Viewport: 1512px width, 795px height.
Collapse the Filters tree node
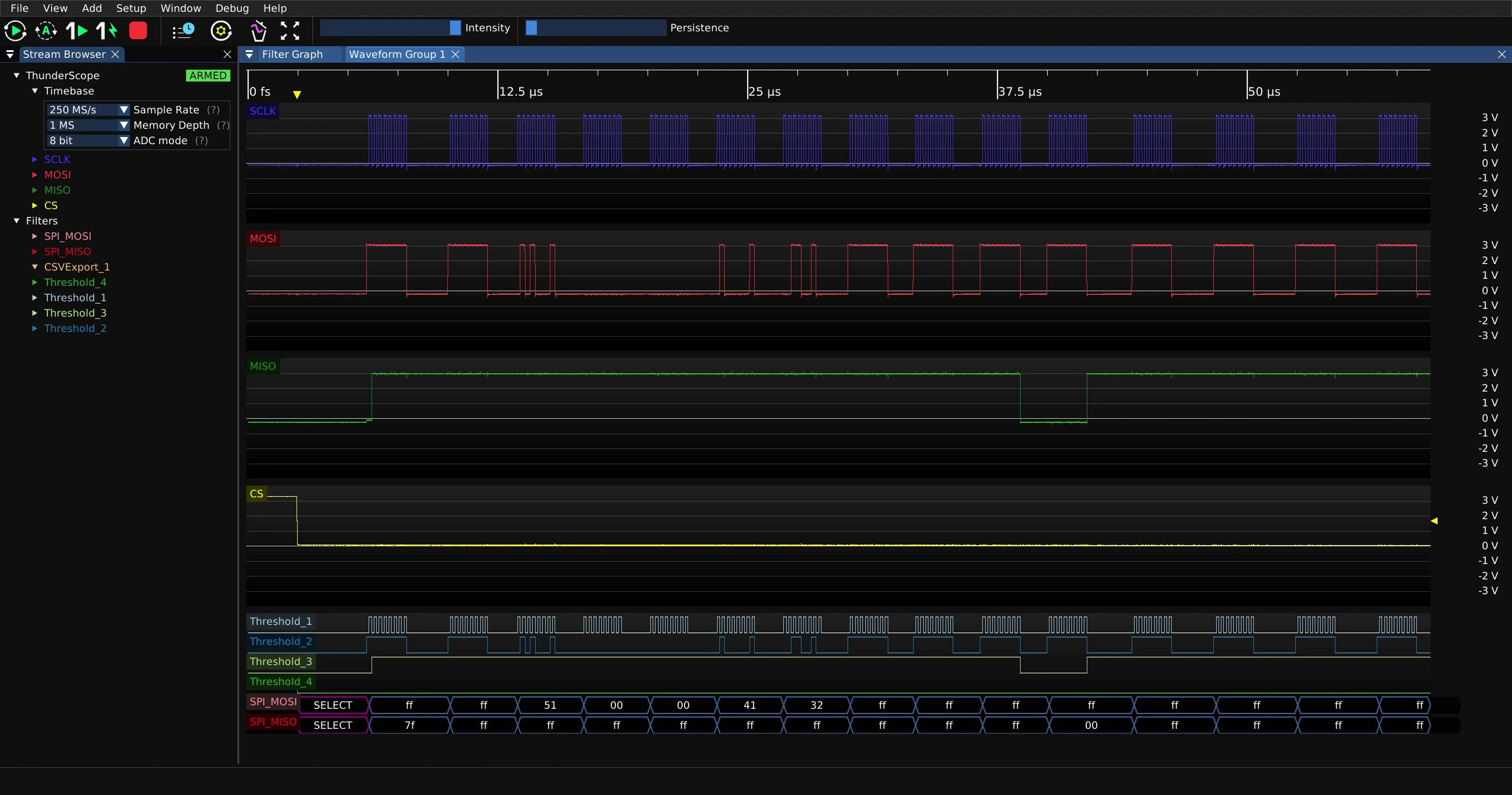[x=17, y=221]
